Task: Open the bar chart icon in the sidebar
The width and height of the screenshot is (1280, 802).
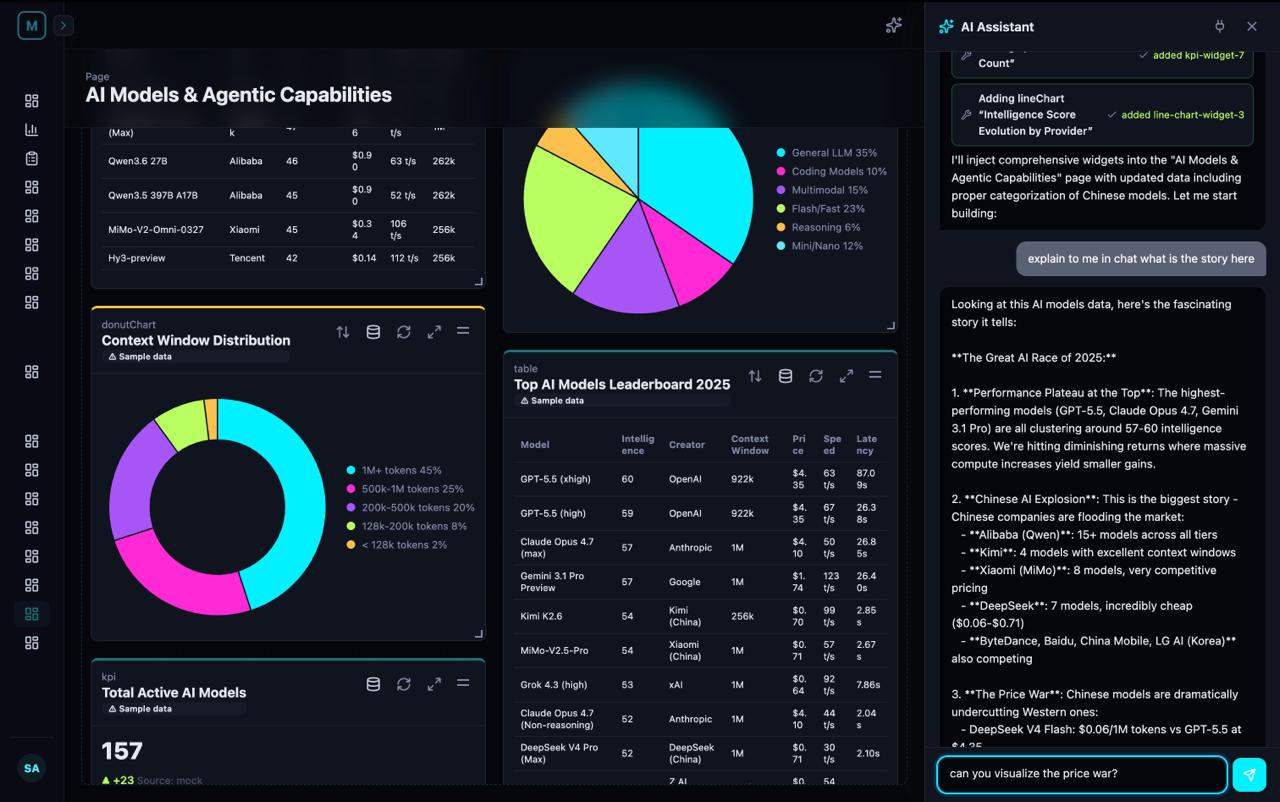Action: pyautogui.click(x=32, y=130)
